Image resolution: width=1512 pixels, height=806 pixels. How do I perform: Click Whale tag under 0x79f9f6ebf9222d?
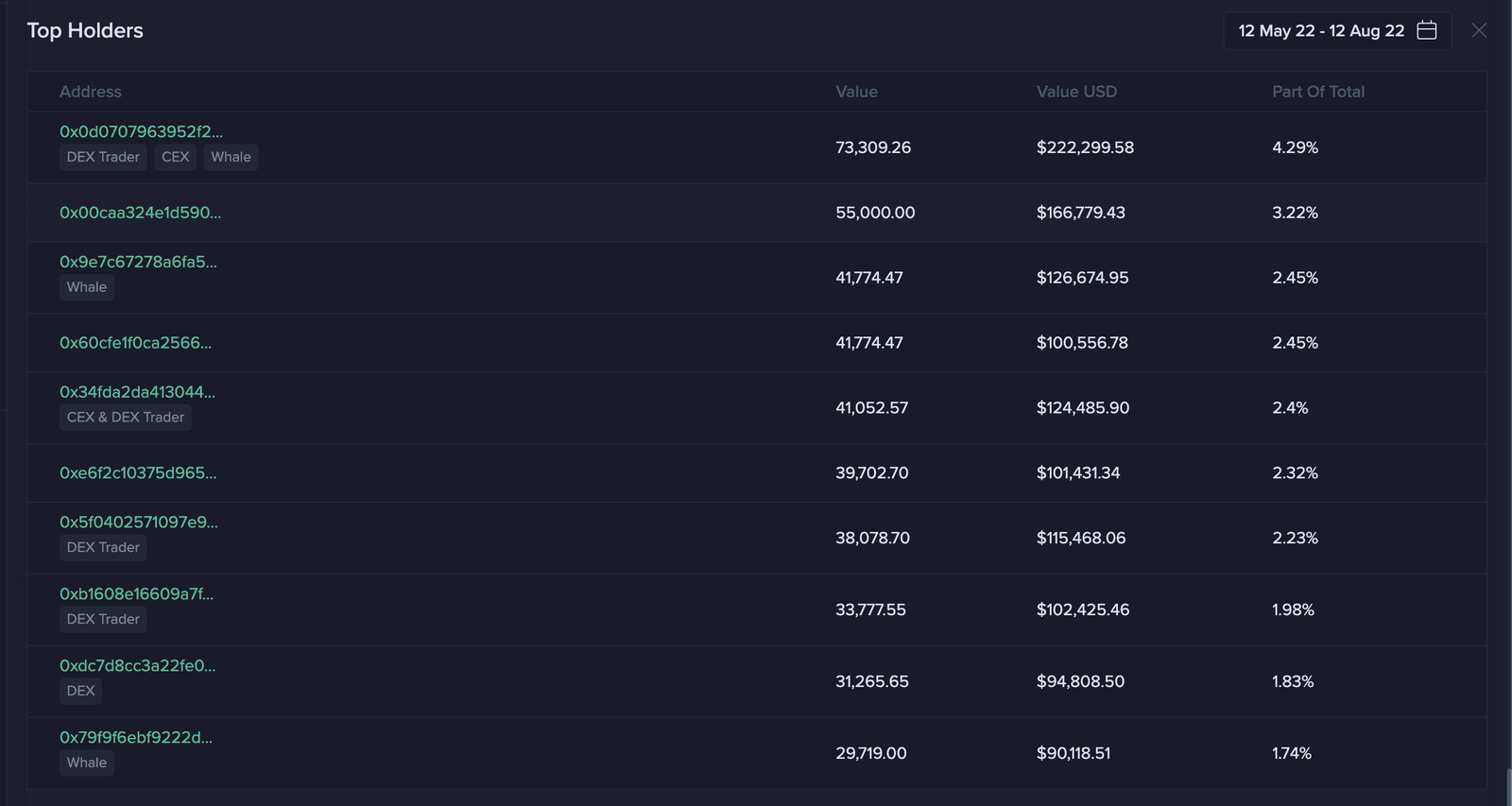coord(86,763)
